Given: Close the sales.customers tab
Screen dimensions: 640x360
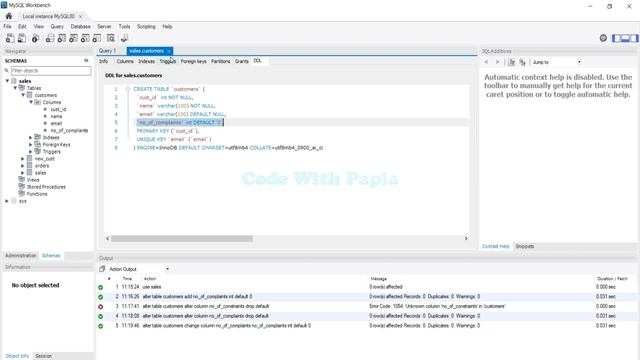Looking at the screenshot, I should point(169,51).
